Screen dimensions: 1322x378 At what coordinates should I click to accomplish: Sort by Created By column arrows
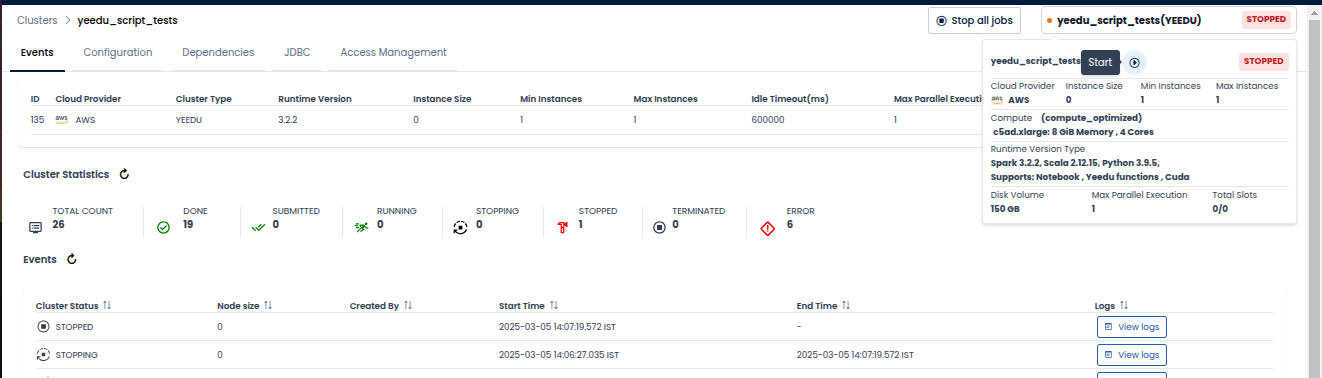[408, 305]
